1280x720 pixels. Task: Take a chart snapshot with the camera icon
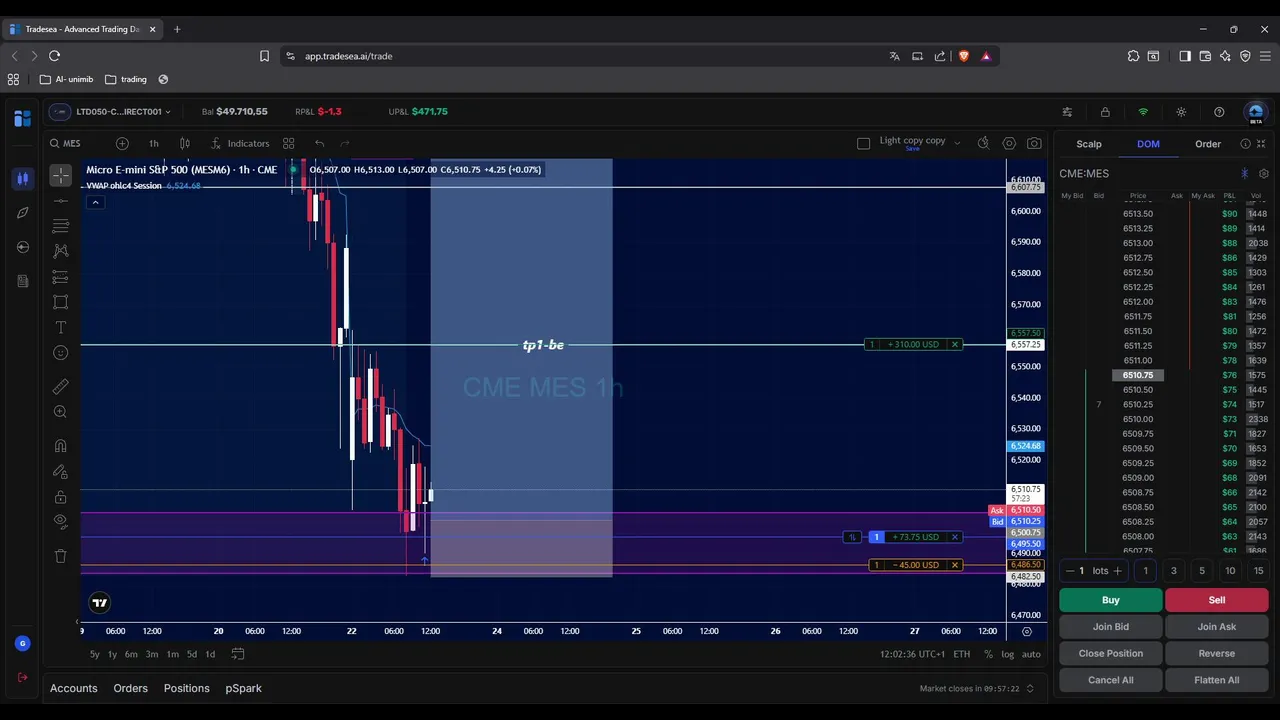tap(1034, 144)
